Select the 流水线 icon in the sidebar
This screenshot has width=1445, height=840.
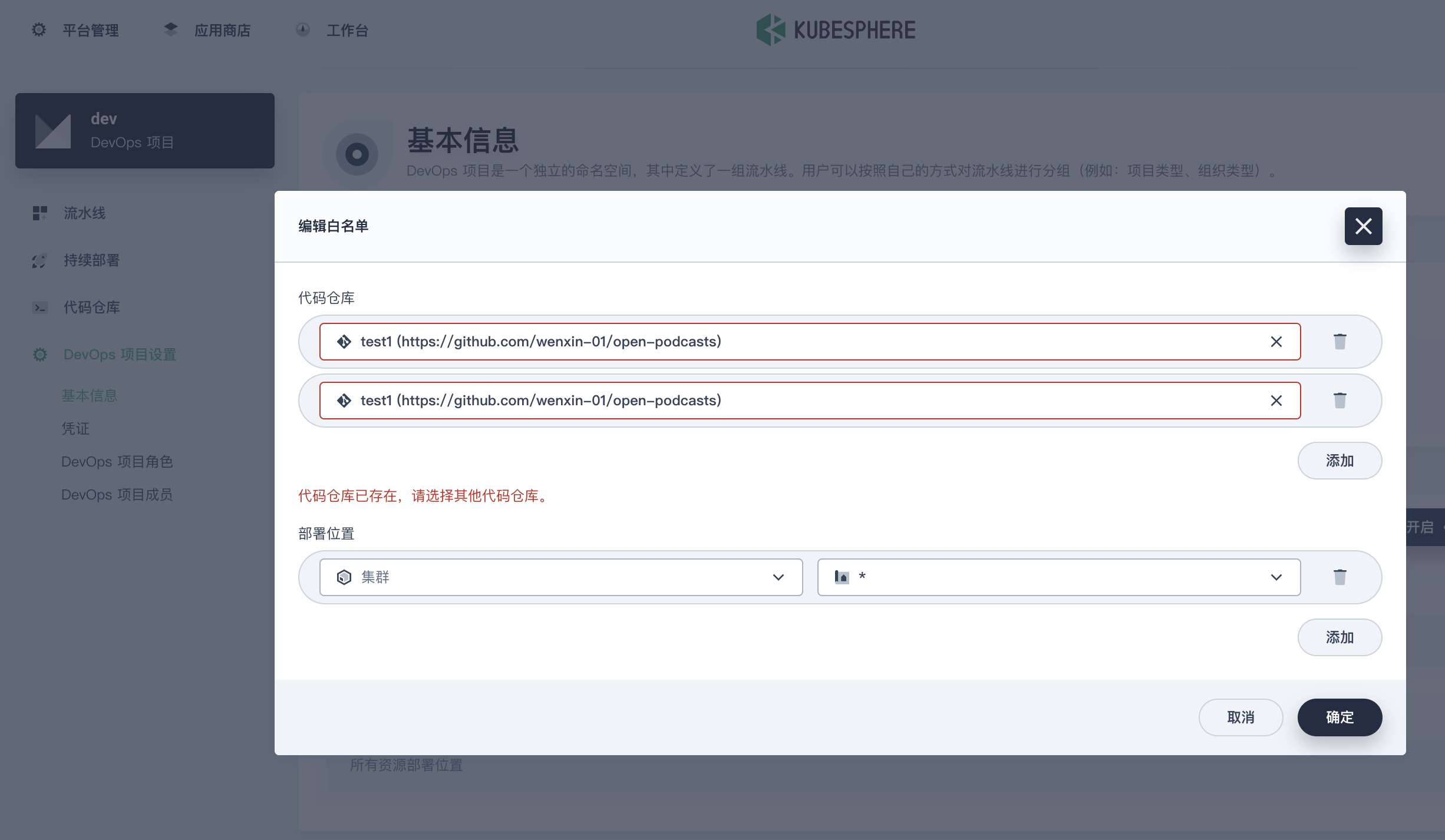(x=39, y=213)
